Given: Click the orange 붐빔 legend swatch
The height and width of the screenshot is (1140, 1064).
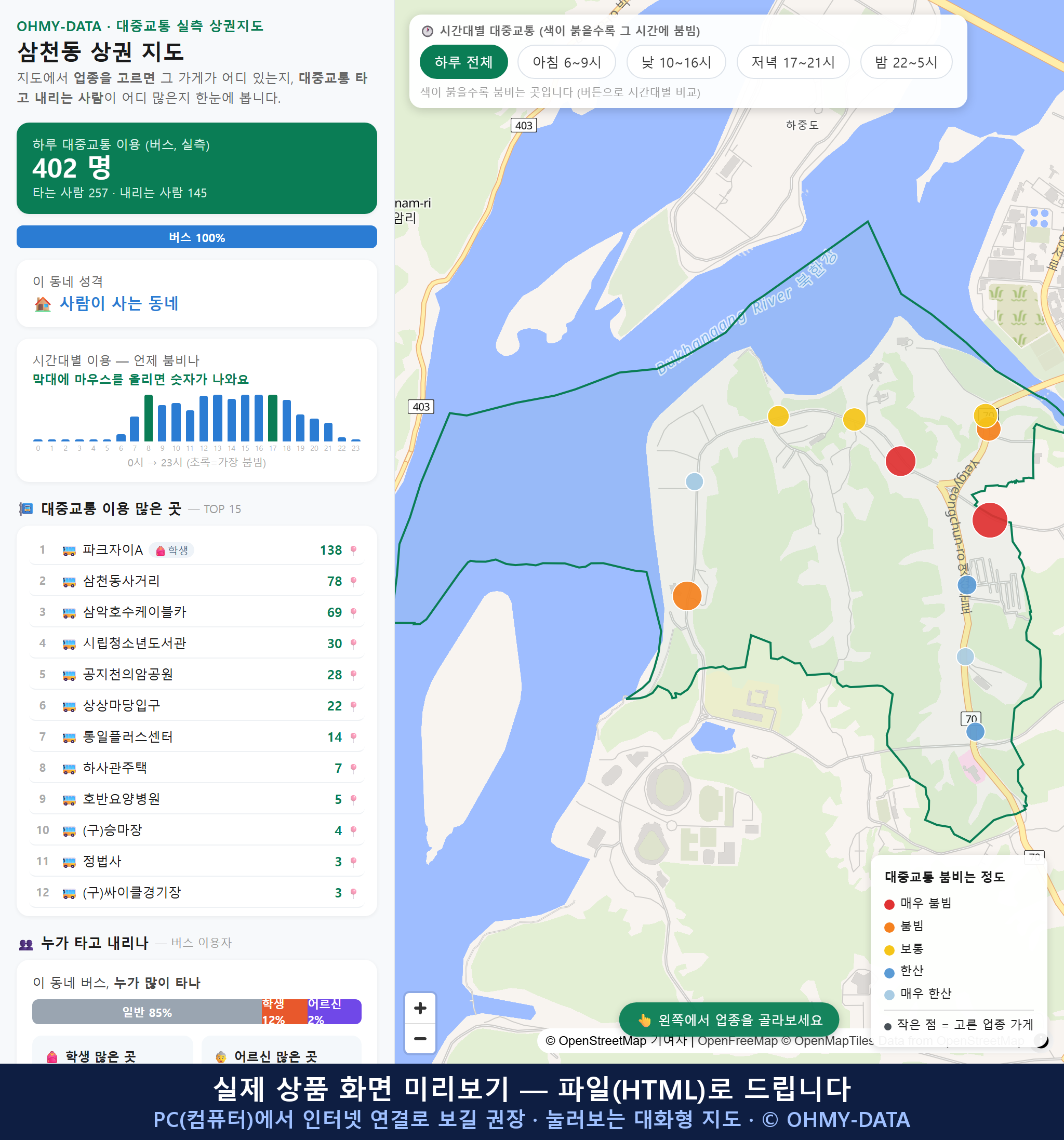Looking at the screenshot, I should [889, 927].
